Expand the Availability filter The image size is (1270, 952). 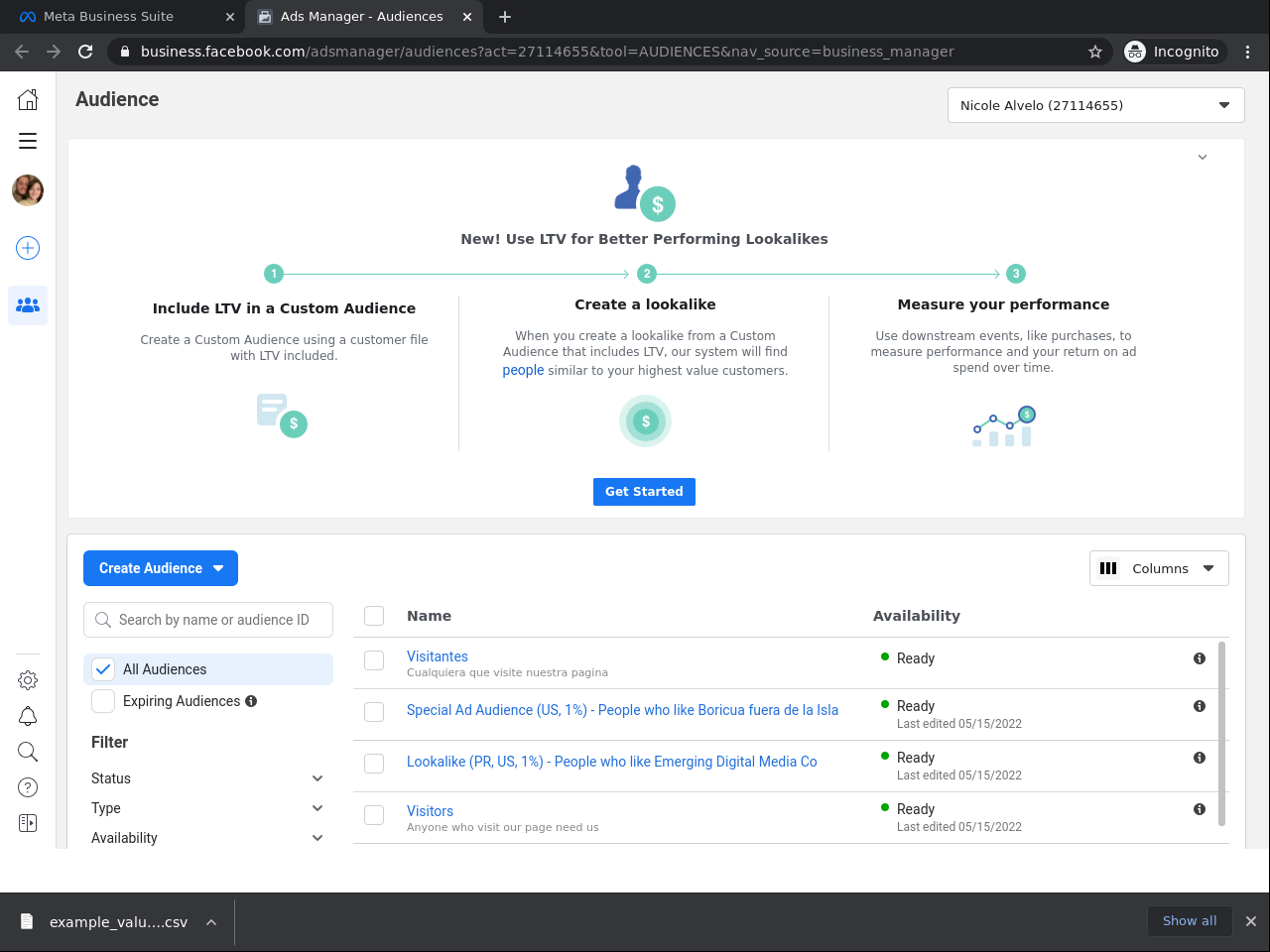(208, 838)
